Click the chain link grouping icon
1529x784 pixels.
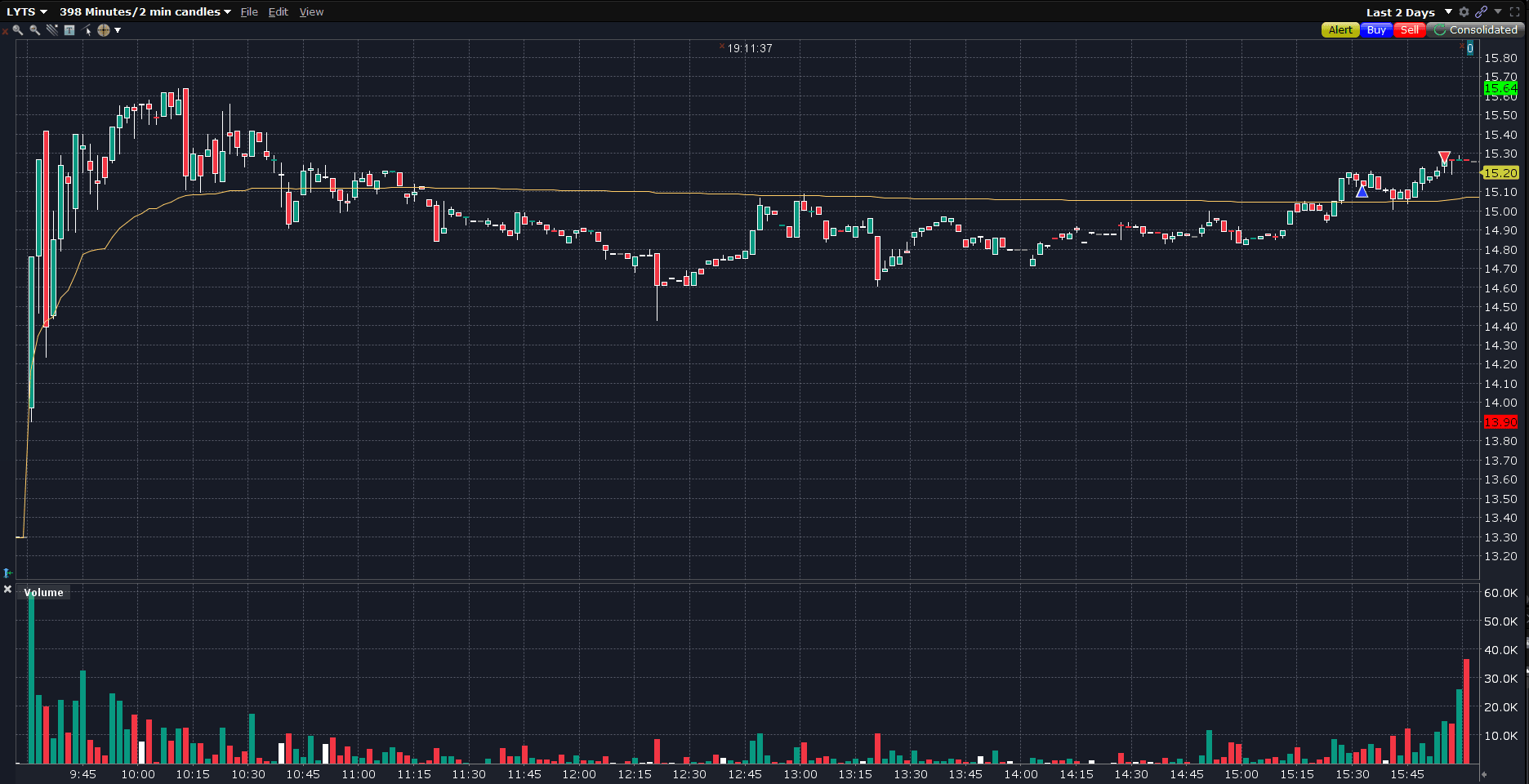1481,11
